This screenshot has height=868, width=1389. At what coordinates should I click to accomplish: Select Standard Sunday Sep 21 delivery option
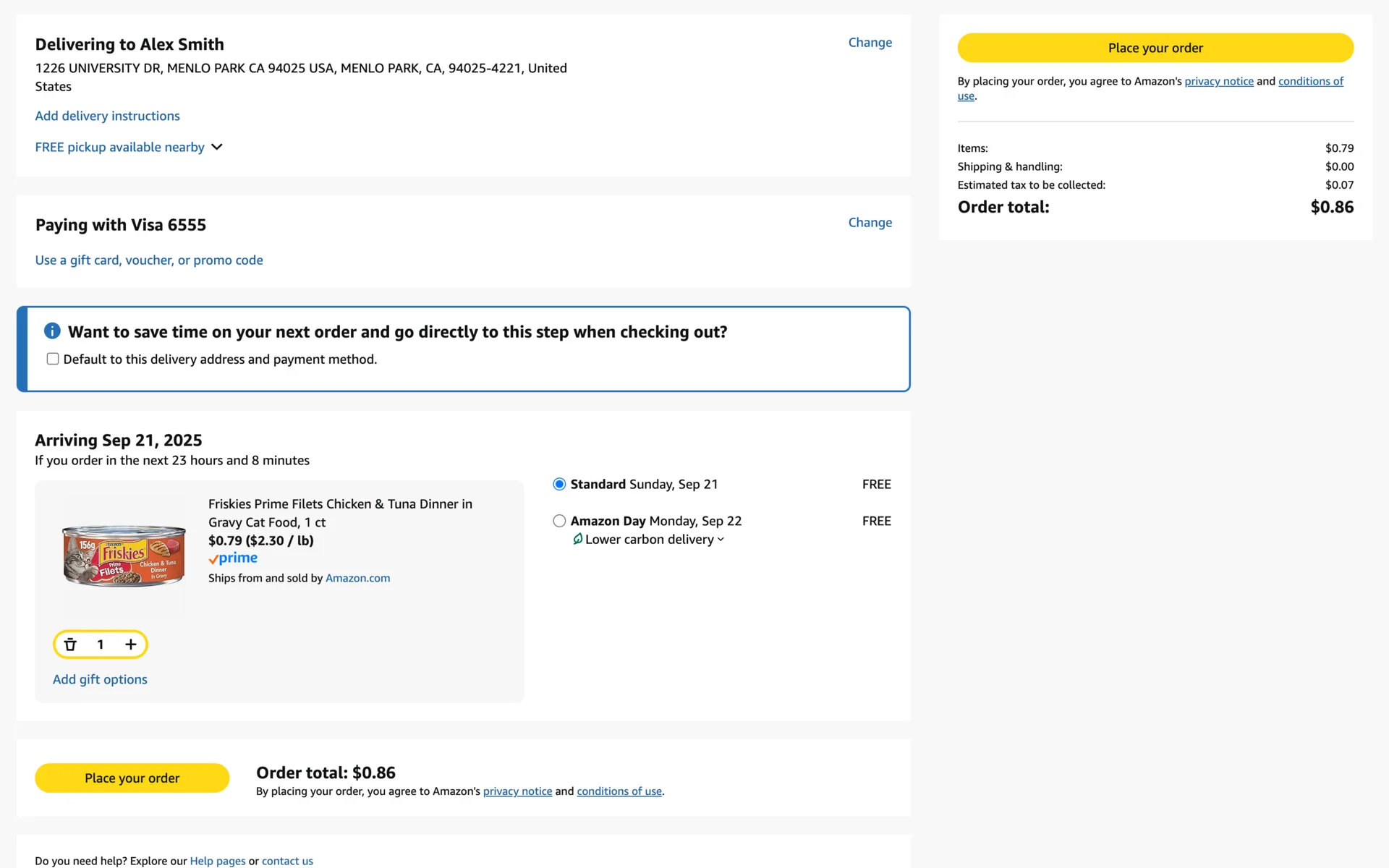tap(559, 485)
